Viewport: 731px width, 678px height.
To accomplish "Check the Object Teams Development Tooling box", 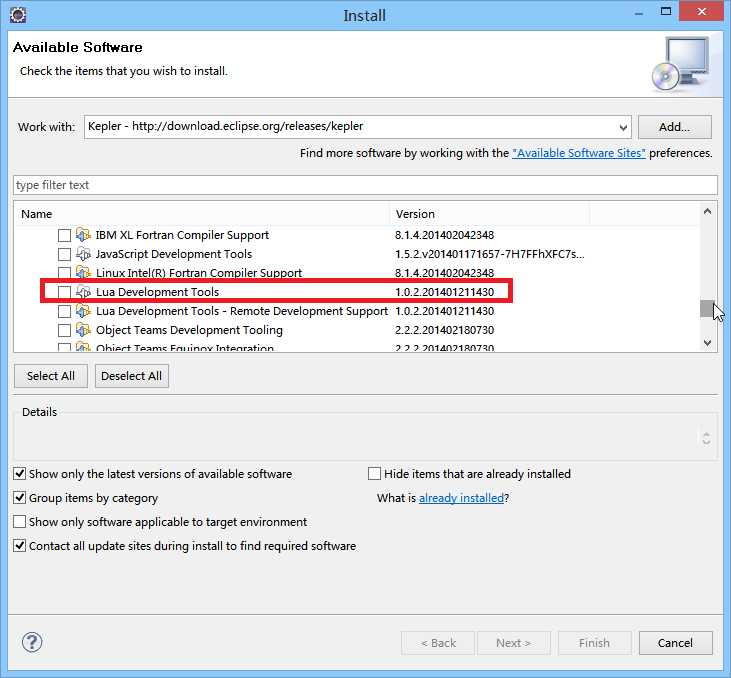I will (x=64, y=330).
